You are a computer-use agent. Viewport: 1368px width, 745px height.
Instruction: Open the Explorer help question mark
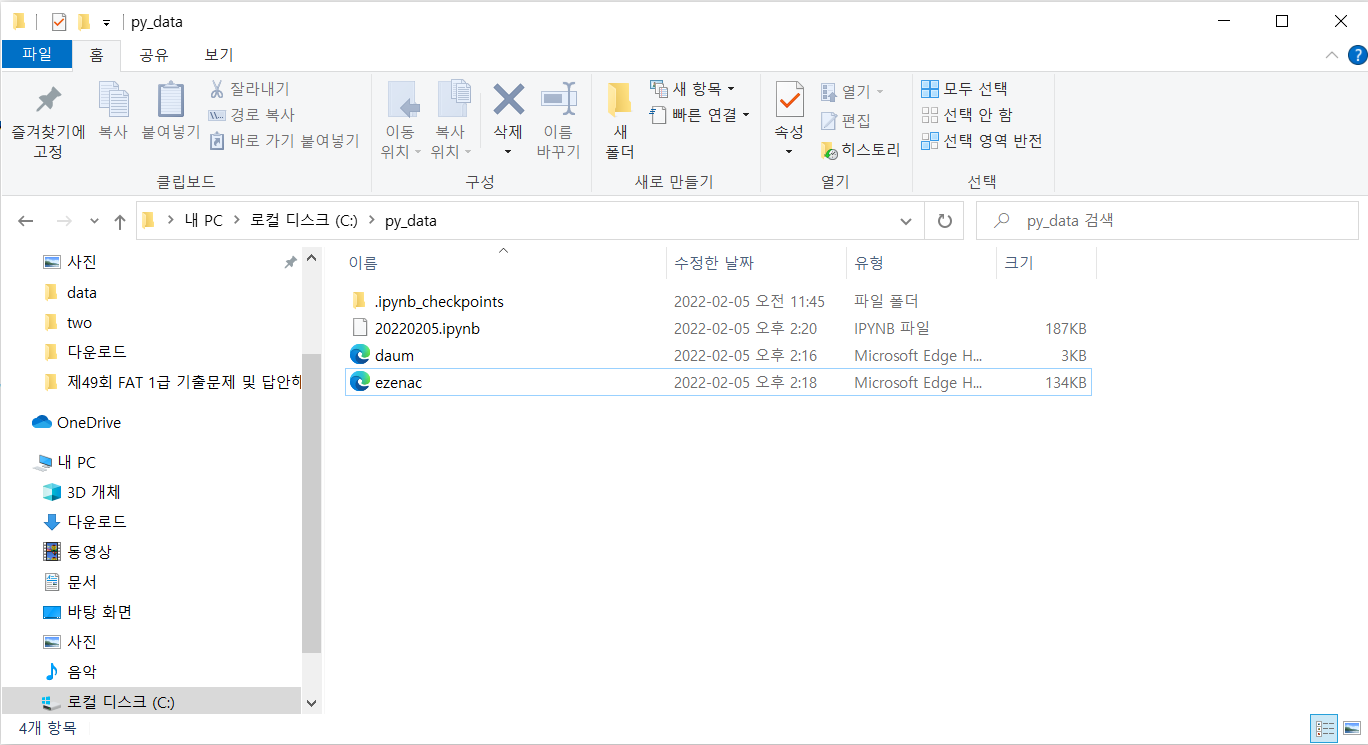(x=1355, y=55)
